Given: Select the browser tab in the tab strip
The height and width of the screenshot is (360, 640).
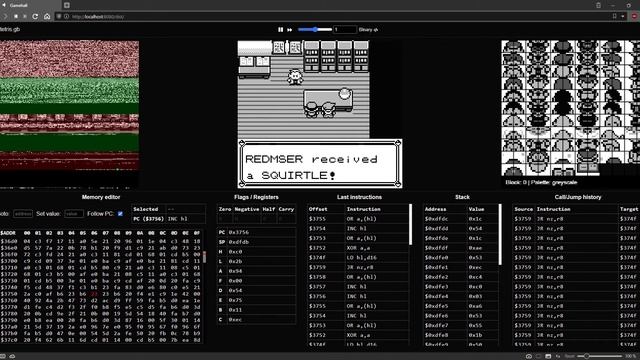Looking at the screenshot, I should tap(30, 5).
